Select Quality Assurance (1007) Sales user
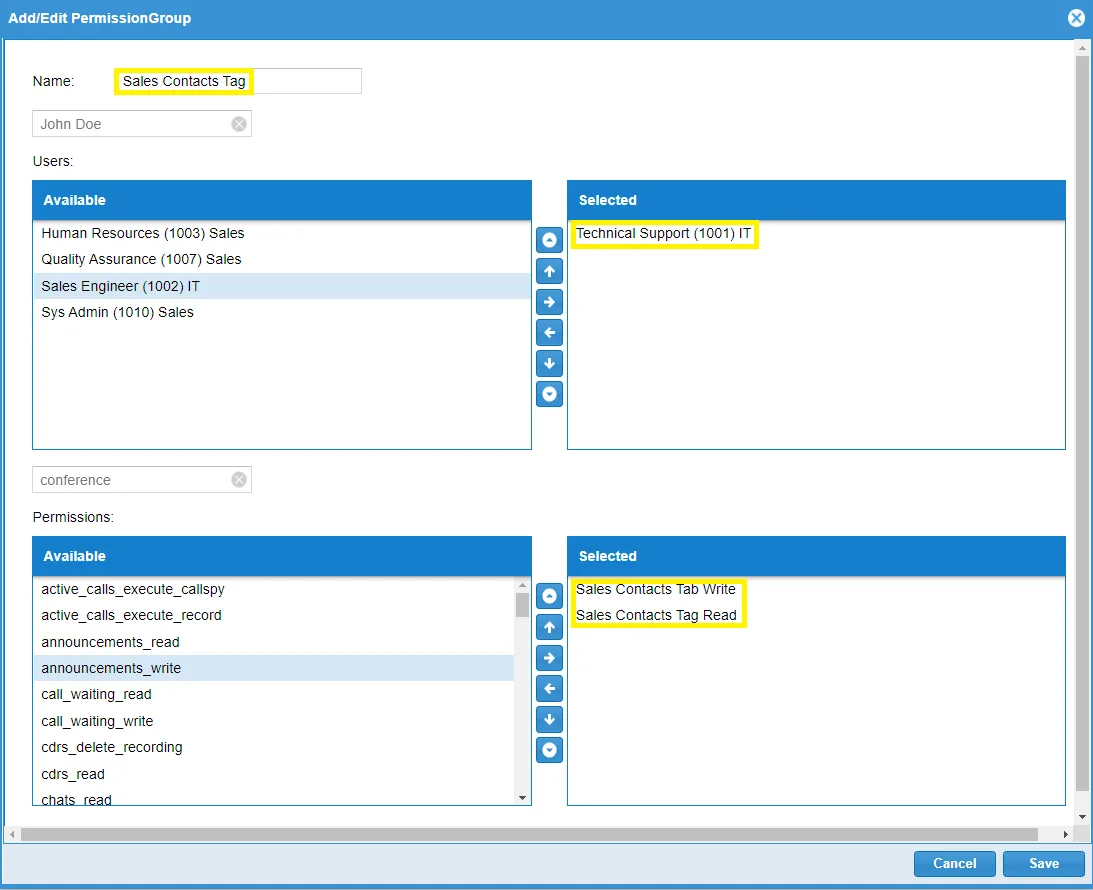The image size is (1093, 890). [282, 259]
